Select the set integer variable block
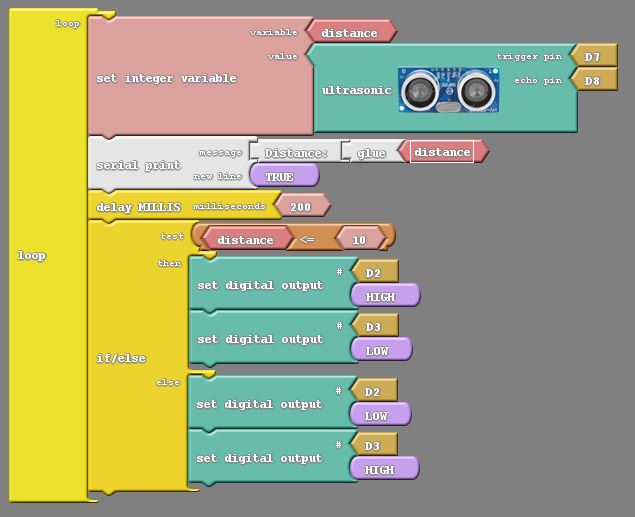635x517 pixels. [x=166, y=78]
